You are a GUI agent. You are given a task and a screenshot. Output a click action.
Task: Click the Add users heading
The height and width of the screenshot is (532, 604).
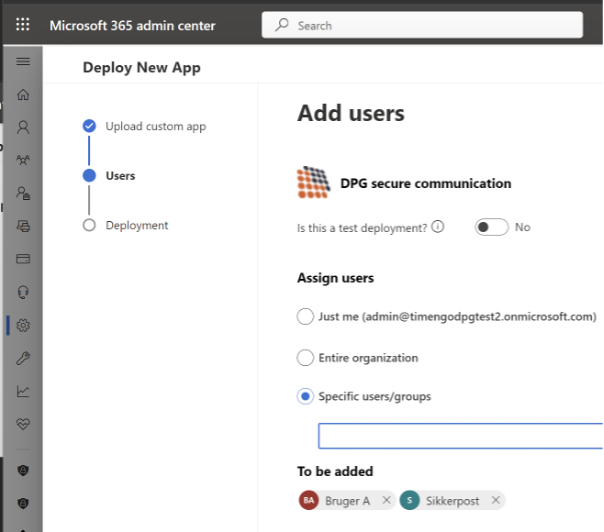coord(351,113)
